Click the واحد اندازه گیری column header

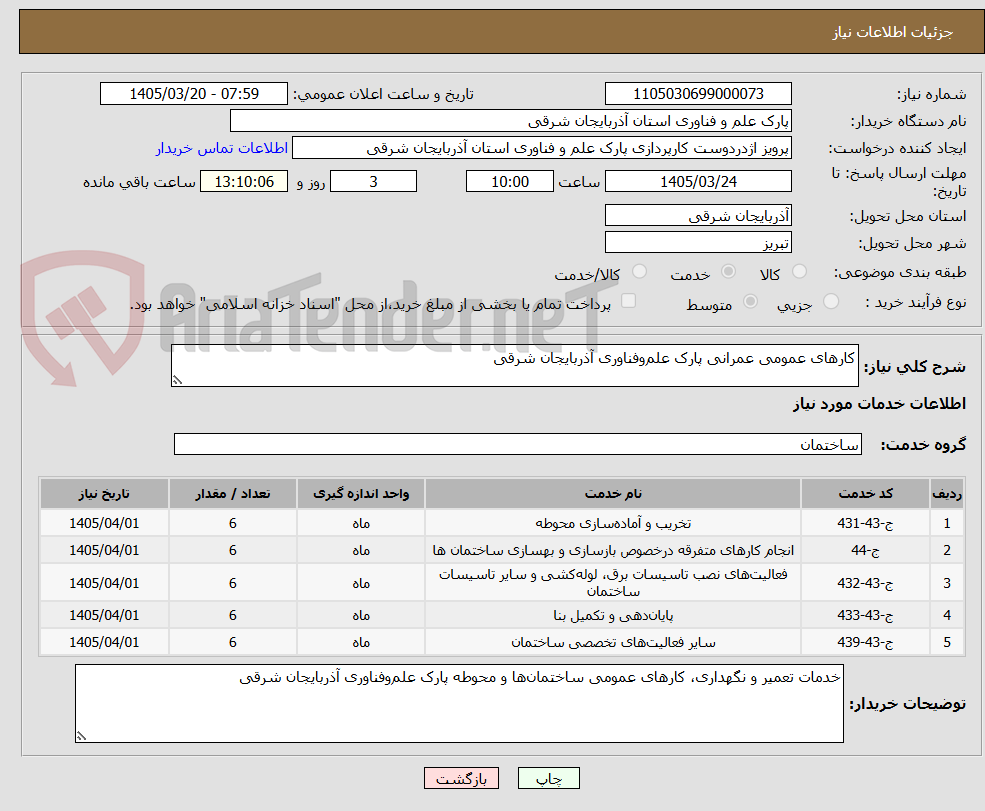coord(361,494)
